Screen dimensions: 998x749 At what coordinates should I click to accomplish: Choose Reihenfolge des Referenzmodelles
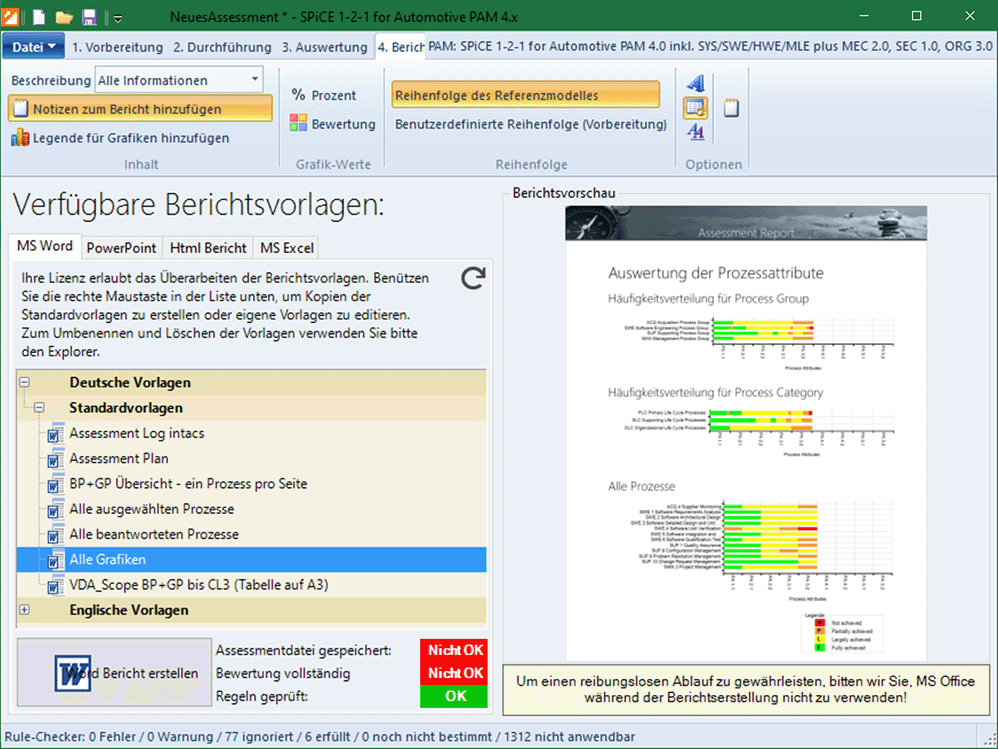(x=526, y=95)
